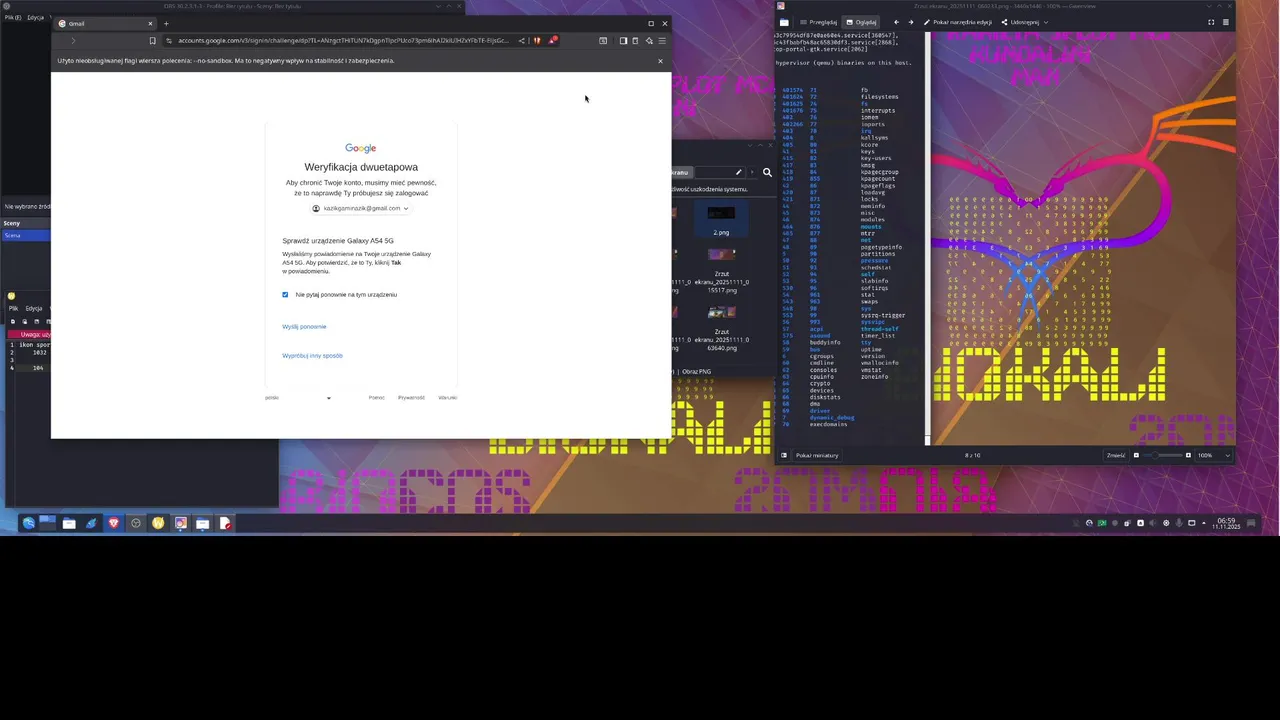Open the Udostępnij dropdown in Gwenview
Image resolution: width=1280 pixels, height=720 pixels.
1025,22
